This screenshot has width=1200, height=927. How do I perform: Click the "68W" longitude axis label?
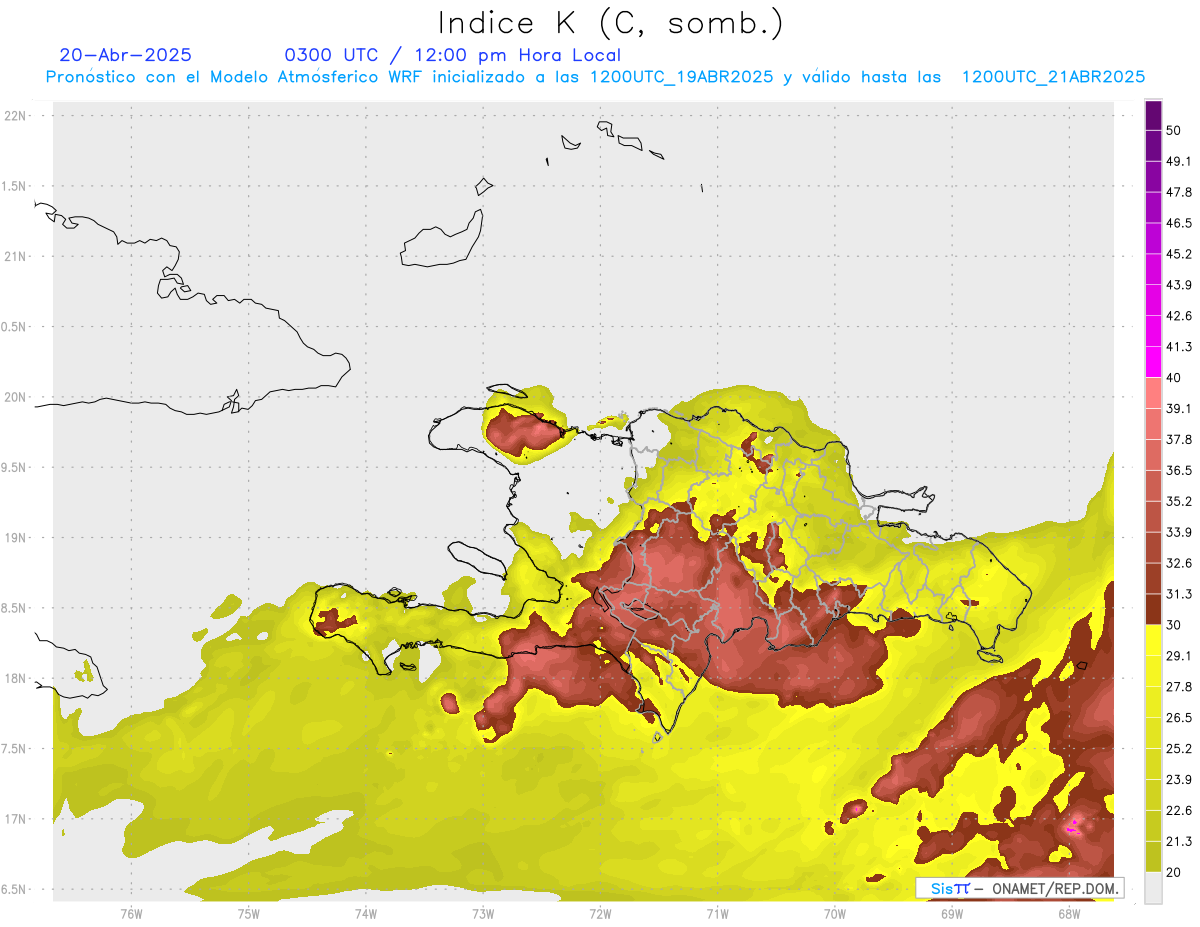[1069, 913]
